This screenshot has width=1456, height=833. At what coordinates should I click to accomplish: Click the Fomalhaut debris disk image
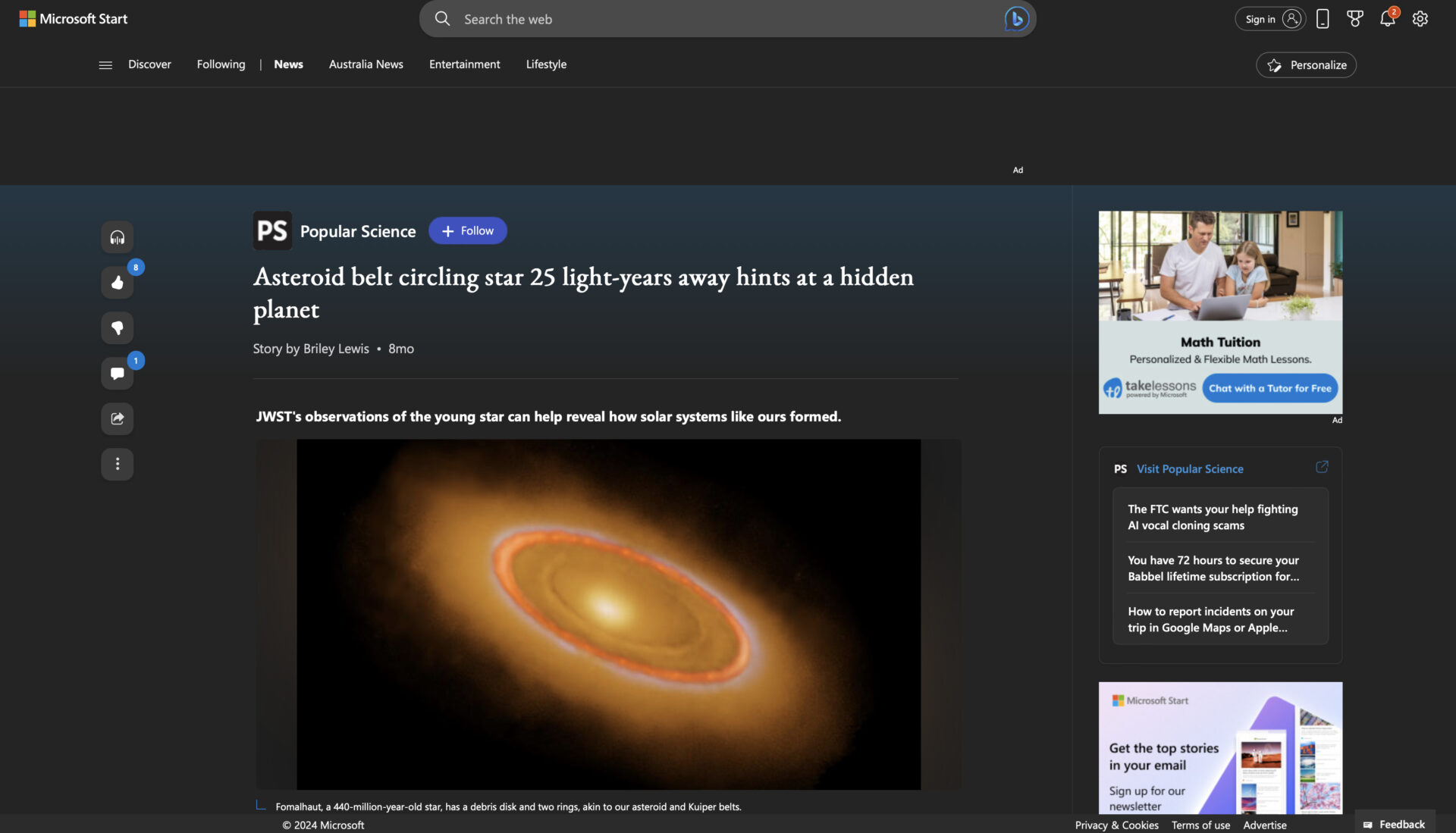(608, 615)
